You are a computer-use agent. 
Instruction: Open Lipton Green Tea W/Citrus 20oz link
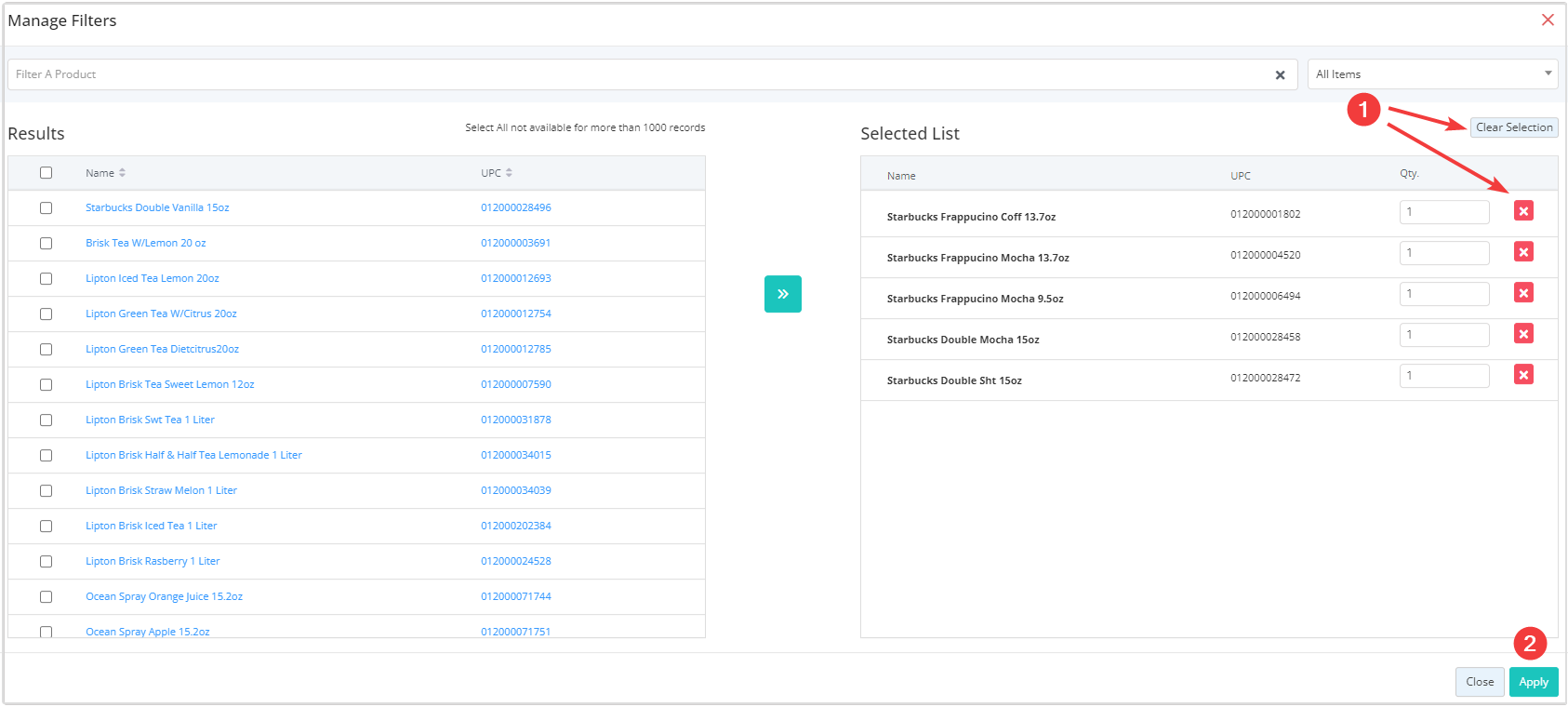pyautogui.click(x=161, y=314)
